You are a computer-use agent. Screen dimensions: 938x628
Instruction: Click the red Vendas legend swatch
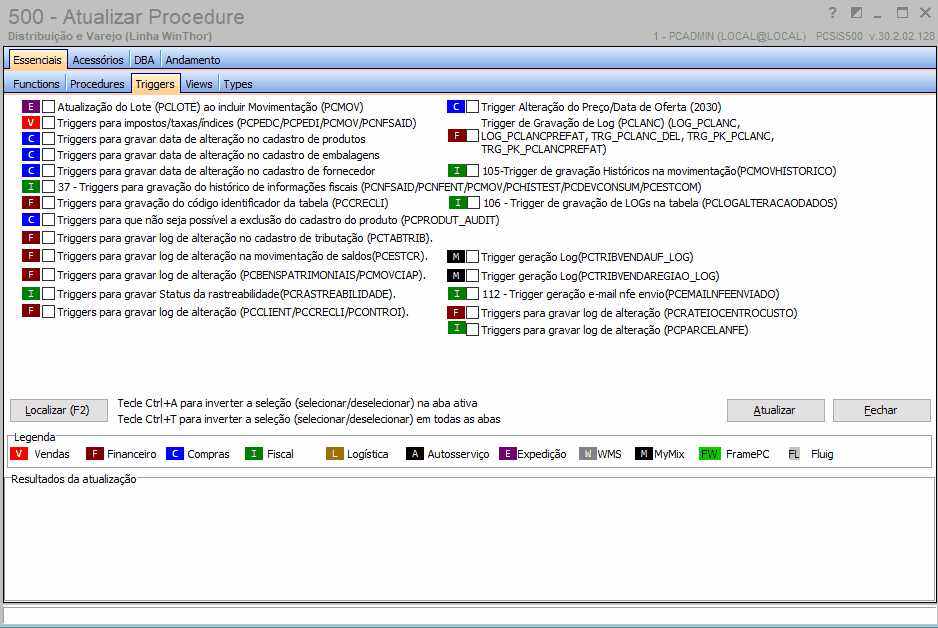[19, 454]
